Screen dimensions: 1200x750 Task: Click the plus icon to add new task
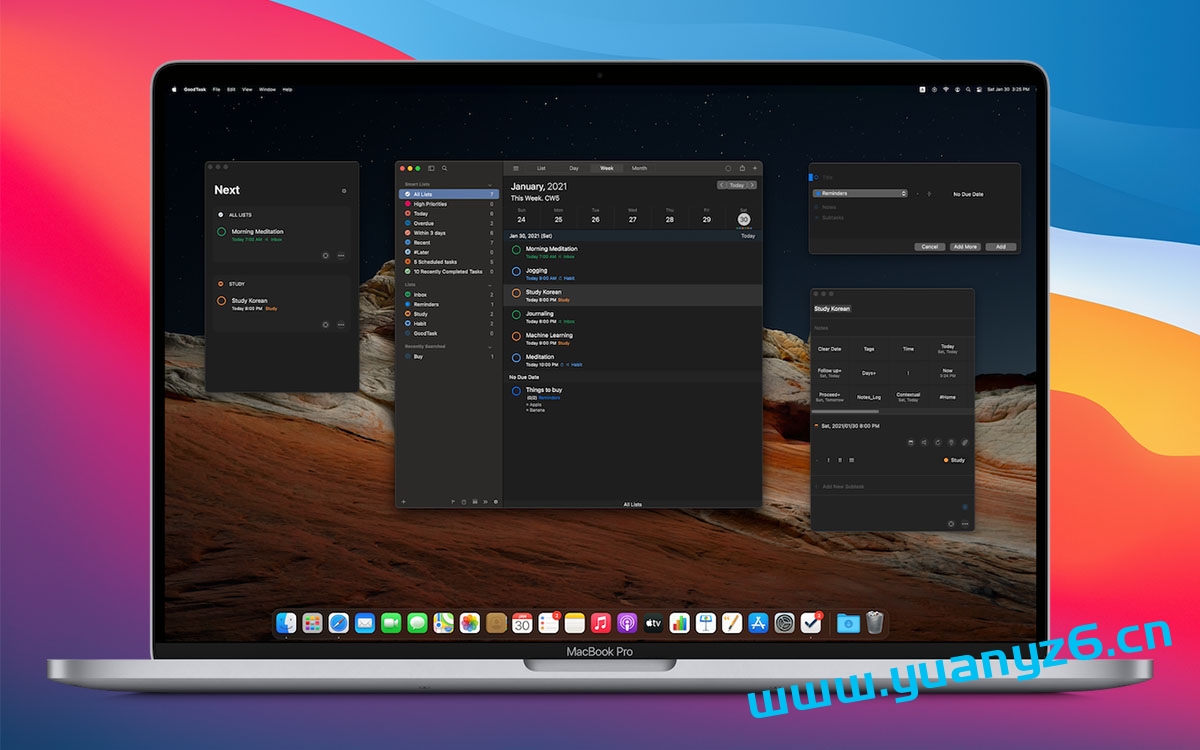point(755,168)
